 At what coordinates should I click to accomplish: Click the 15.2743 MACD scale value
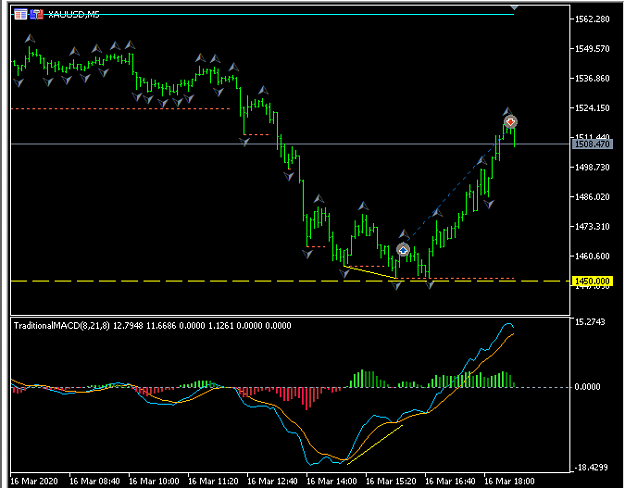click(x=590, y=321)
